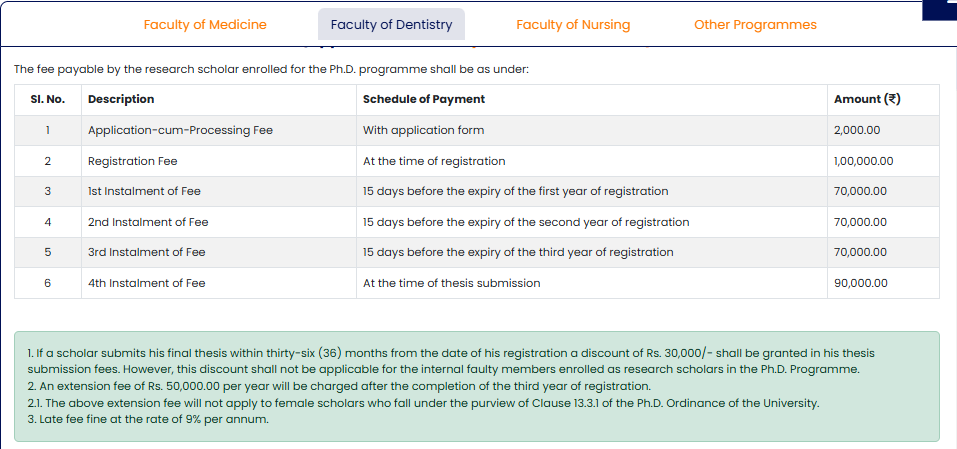The width and height of the screenshot is (957, 449).
Task: Click the 'With application form' schedule cell
Action: pyautogui.click(x=423, y=130)
